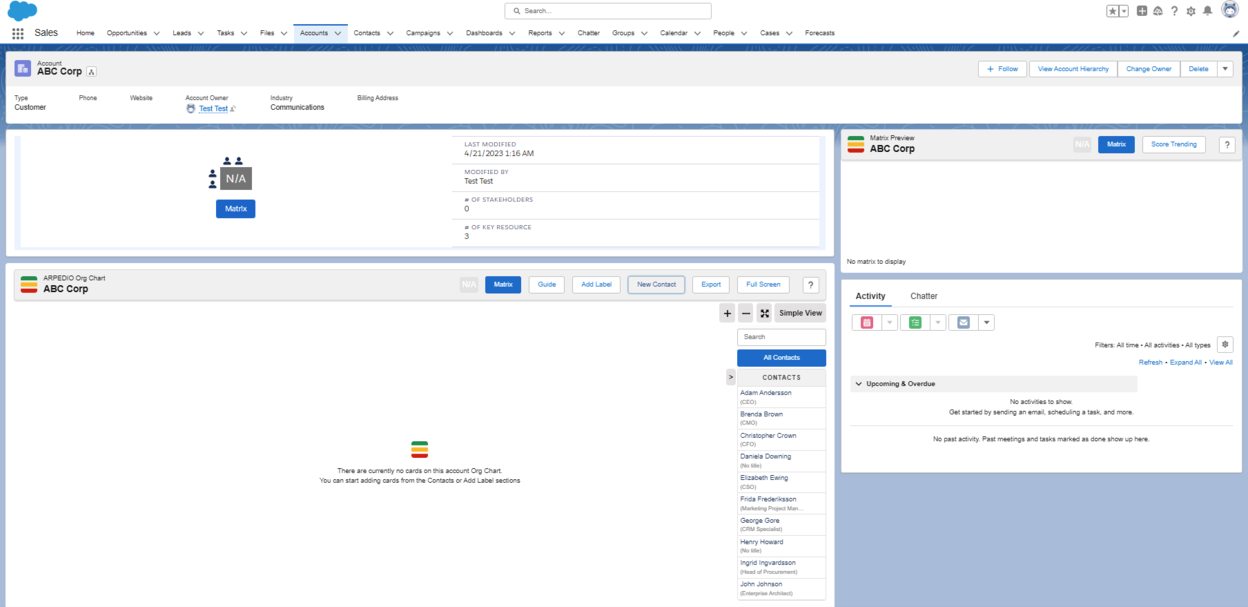Click the pencil icon to edit navigation bar
Screen dimensions: 1248x607
click(x=1236, y=33)
